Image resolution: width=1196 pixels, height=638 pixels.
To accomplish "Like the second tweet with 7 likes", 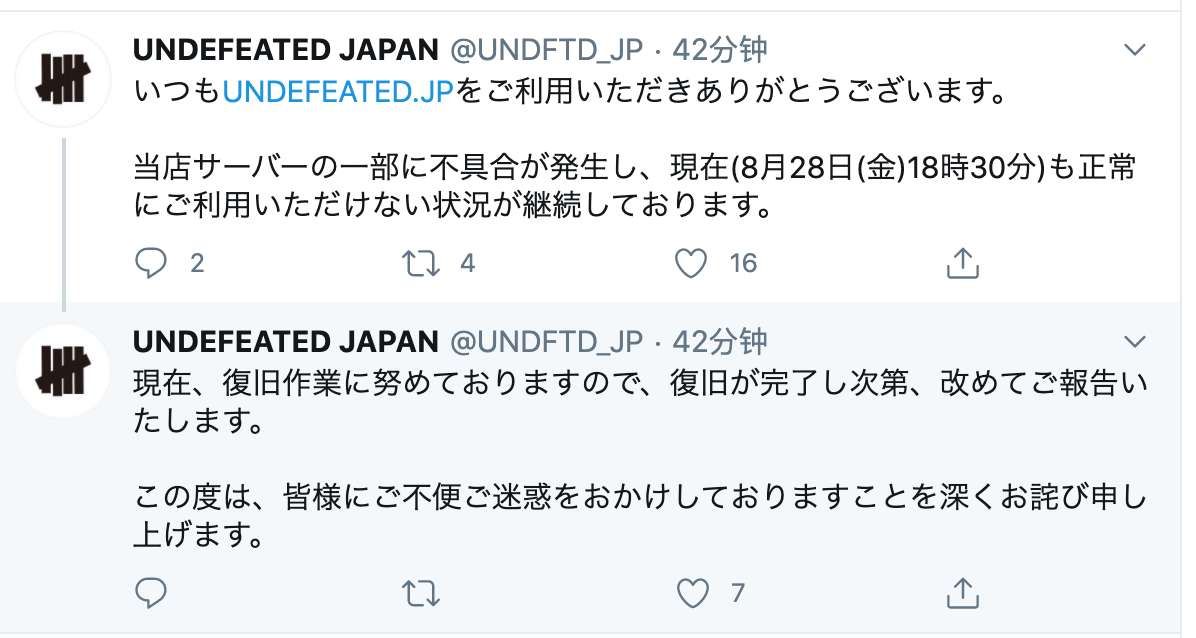I will (691, 593).
